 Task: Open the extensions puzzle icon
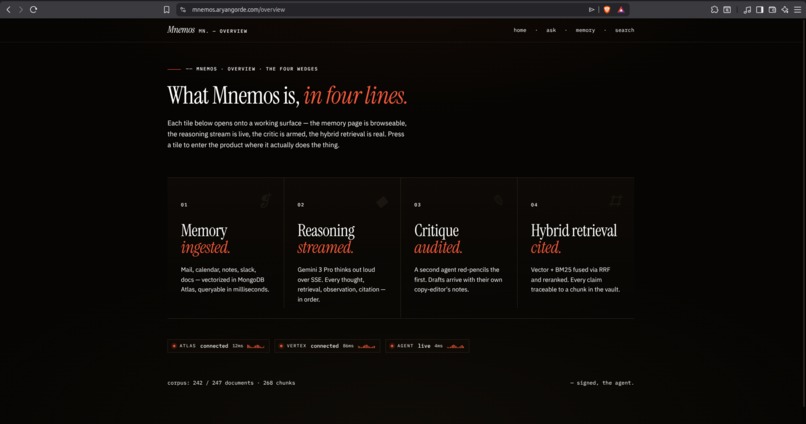point(715,9)
